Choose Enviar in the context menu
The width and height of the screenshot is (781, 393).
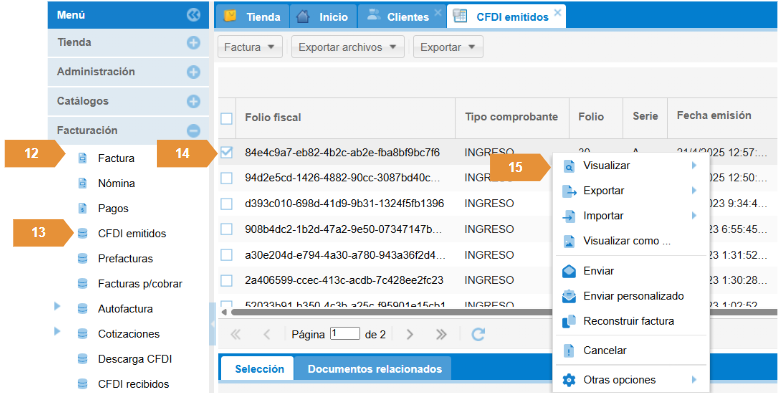631,271
